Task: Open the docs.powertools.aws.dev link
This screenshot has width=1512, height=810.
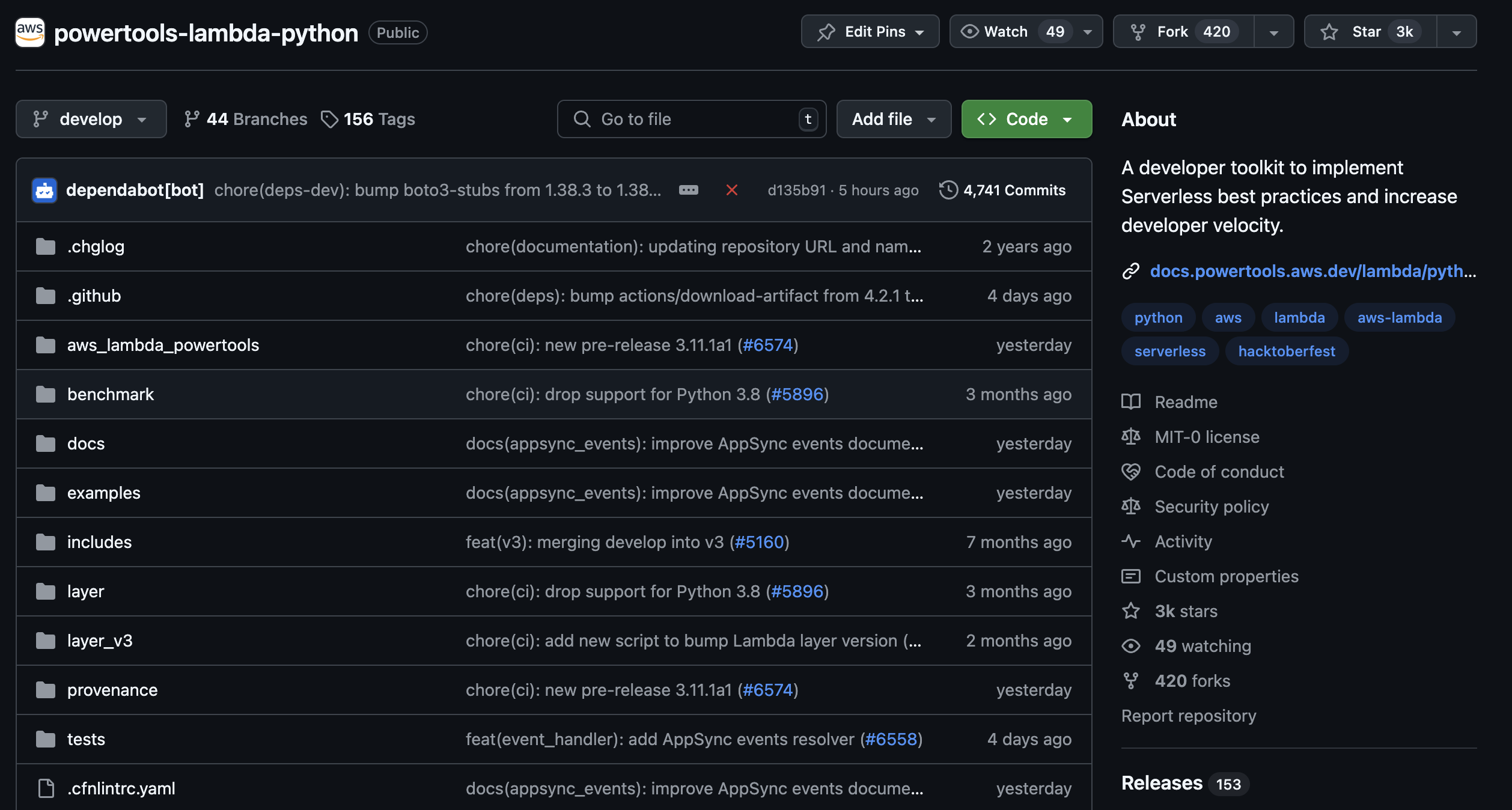Action: tap(1313, 271)
